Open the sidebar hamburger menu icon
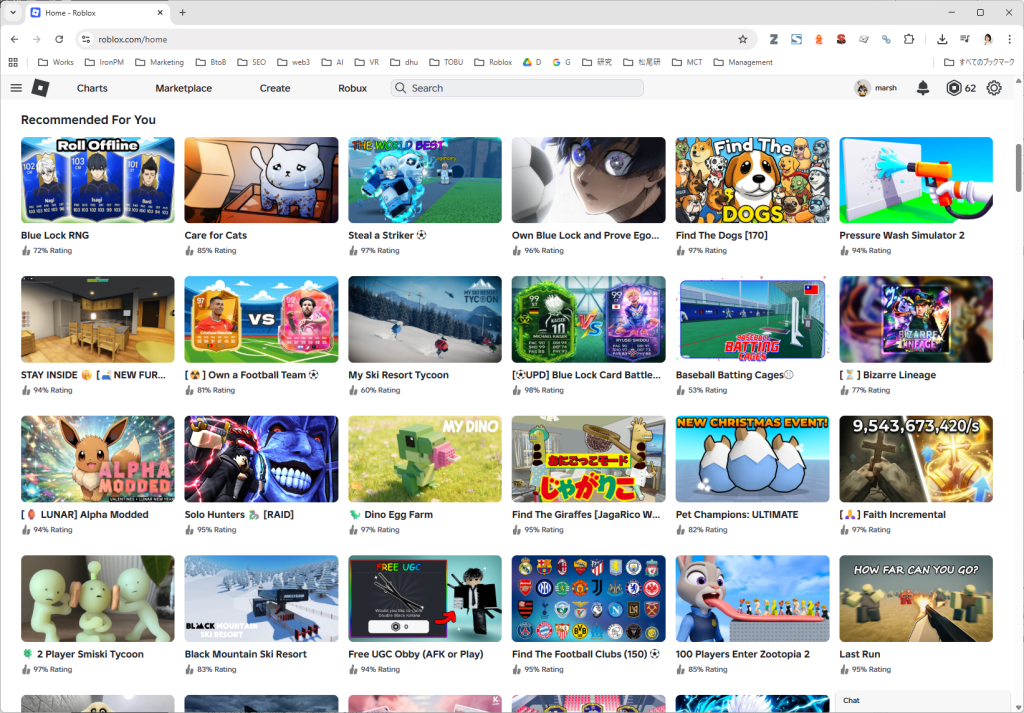The width and height of the screenshot is (1024, 713). (16, 88)
